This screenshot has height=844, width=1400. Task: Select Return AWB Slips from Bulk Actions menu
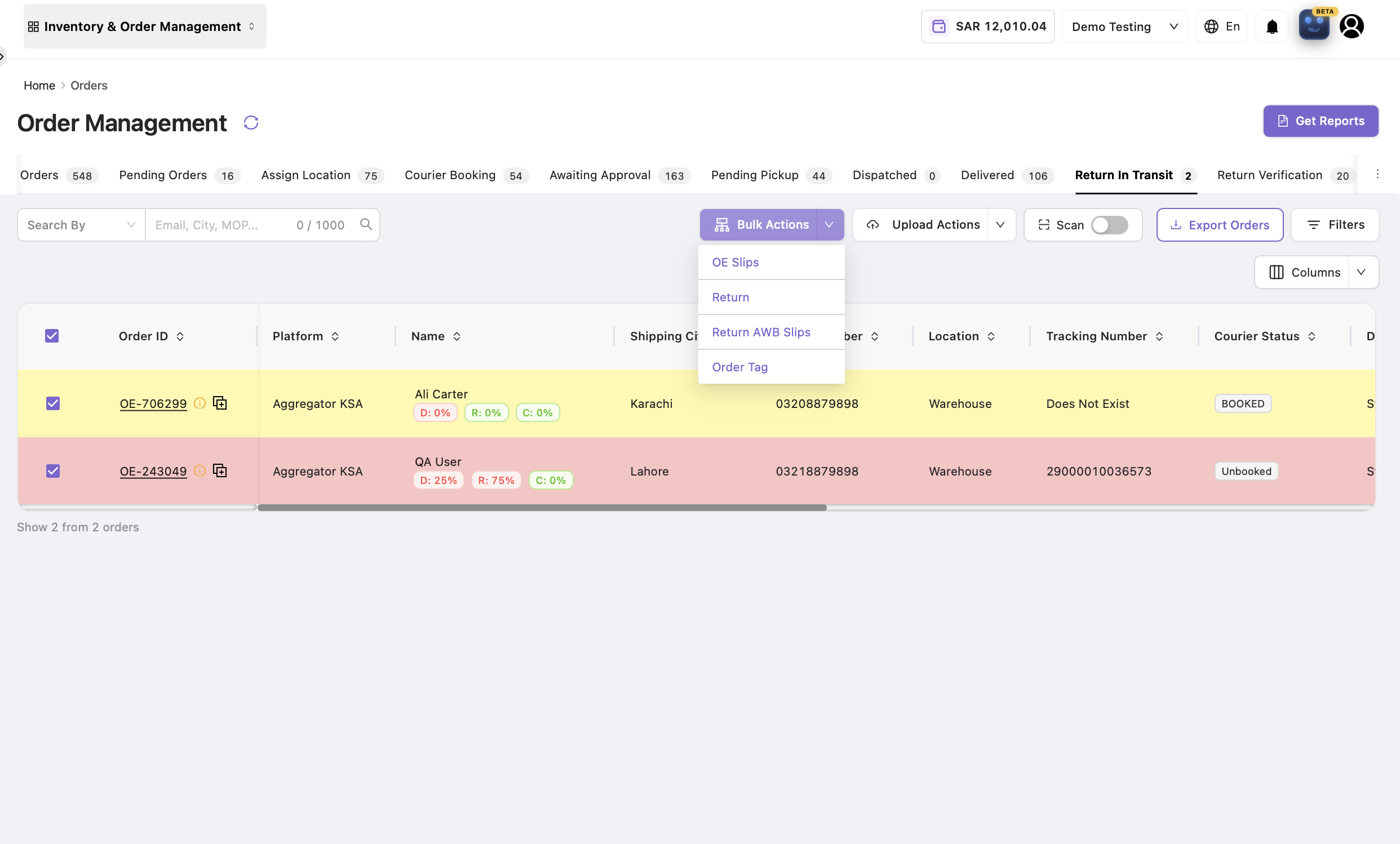coord(761,332)
